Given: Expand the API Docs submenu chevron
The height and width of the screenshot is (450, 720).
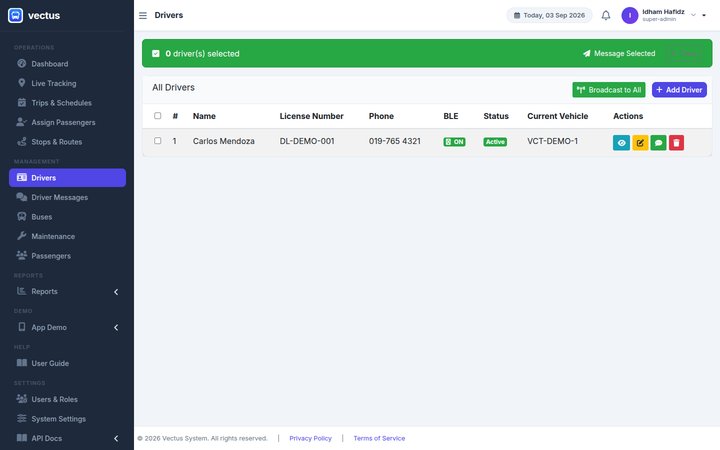Looking at the screenshot, I should tap(116, 439).
